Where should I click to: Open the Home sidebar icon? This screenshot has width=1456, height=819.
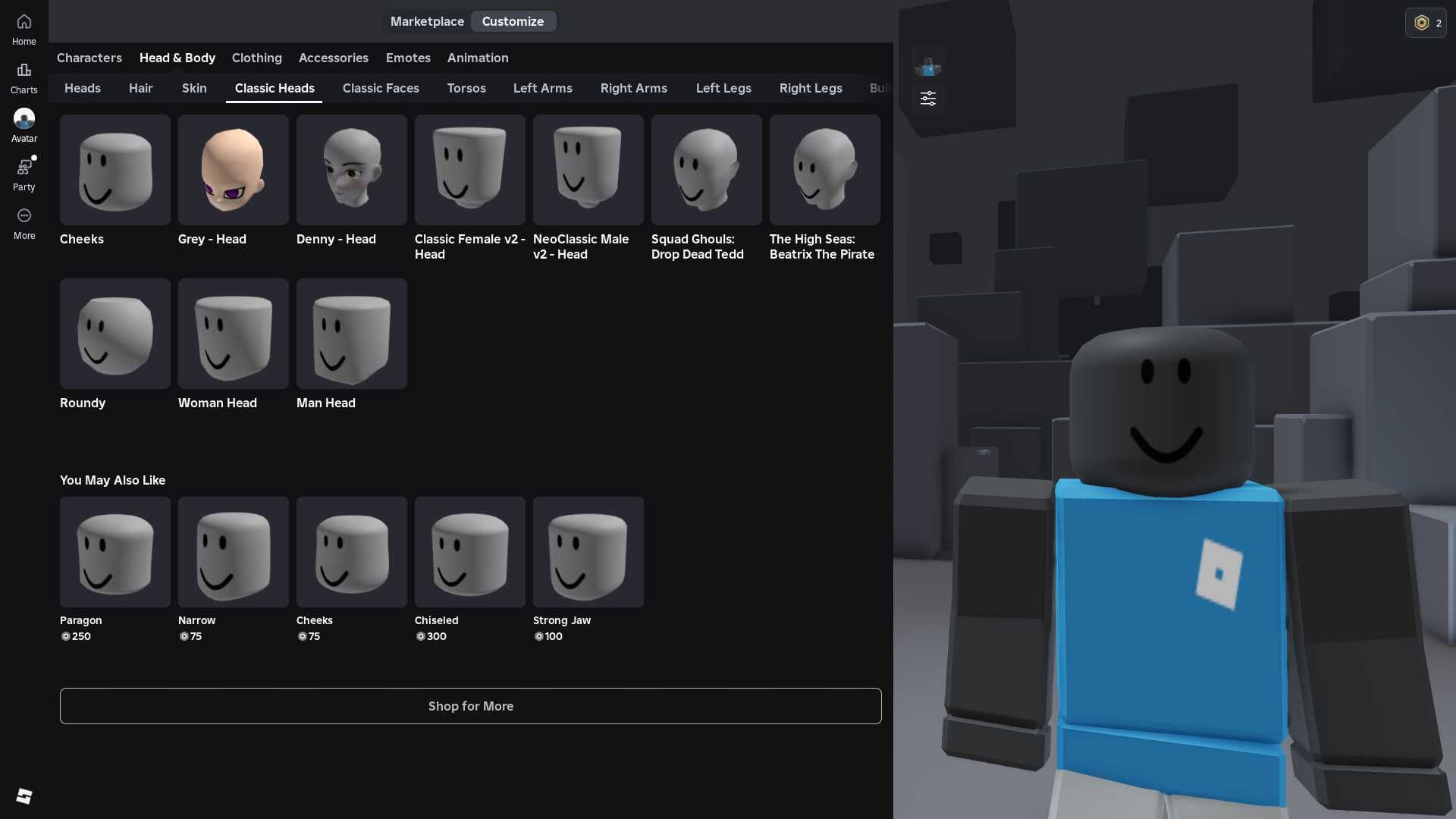(24, 30)
